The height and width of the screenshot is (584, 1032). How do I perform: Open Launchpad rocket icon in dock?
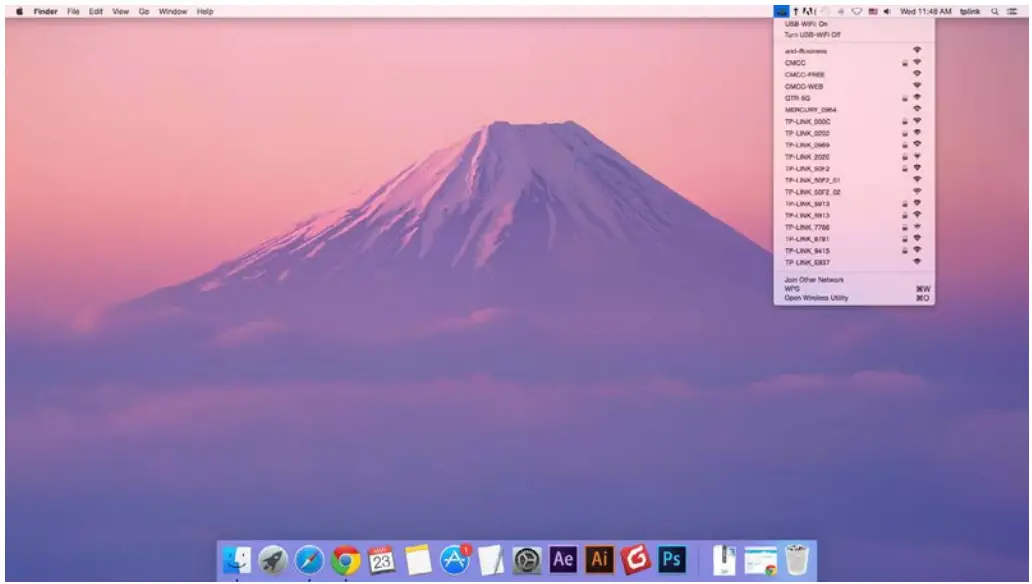[272, 560]
